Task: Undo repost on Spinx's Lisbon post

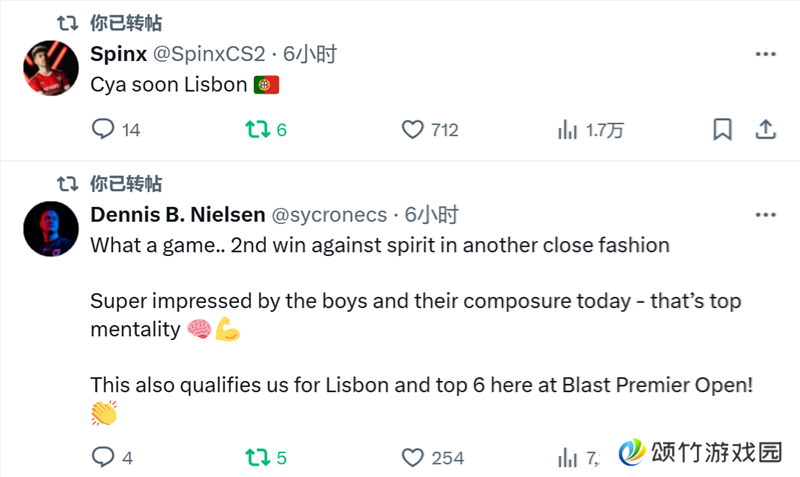Action: [x=266, y=130]
